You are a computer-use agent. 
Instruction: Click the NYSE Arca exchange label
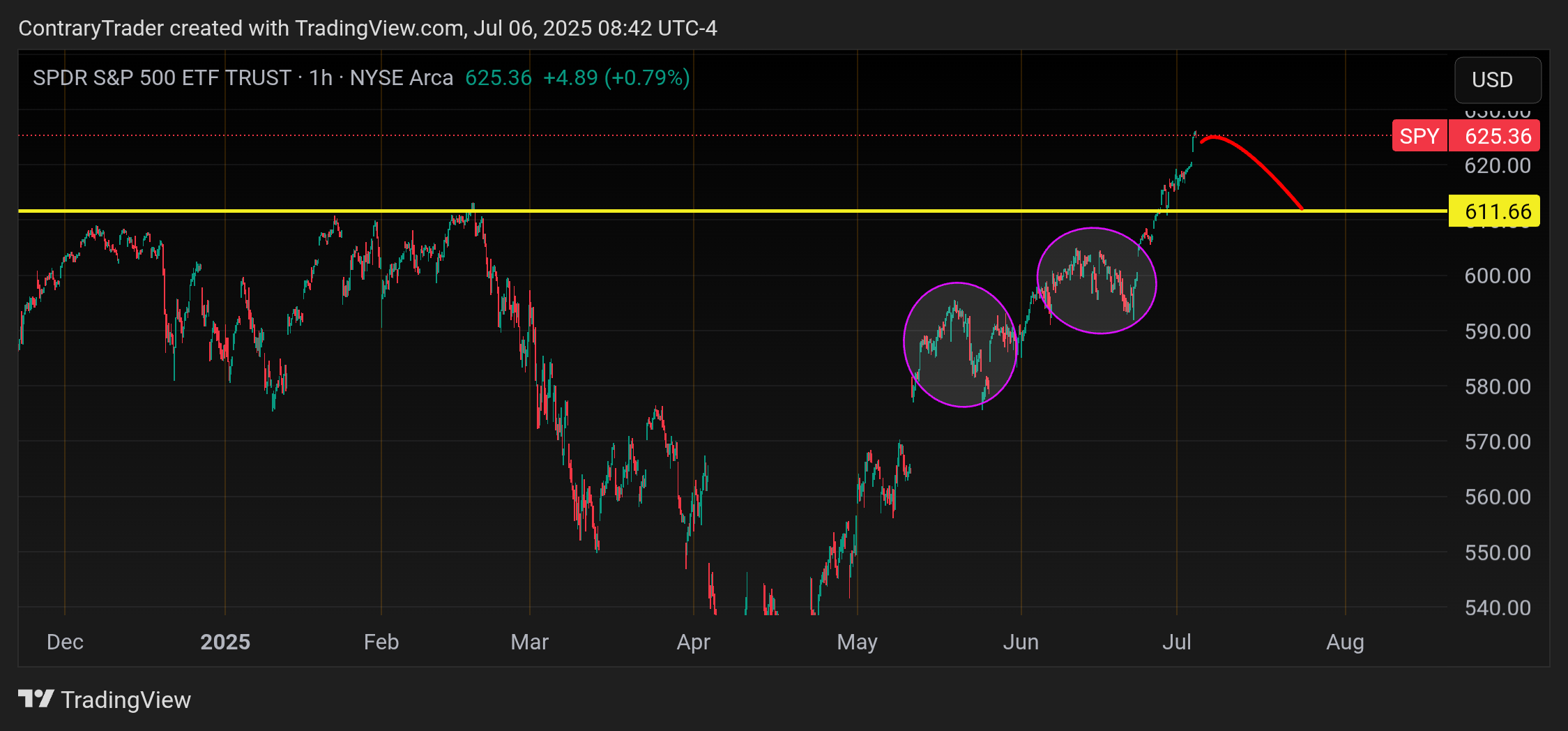[x=402, y=77]
